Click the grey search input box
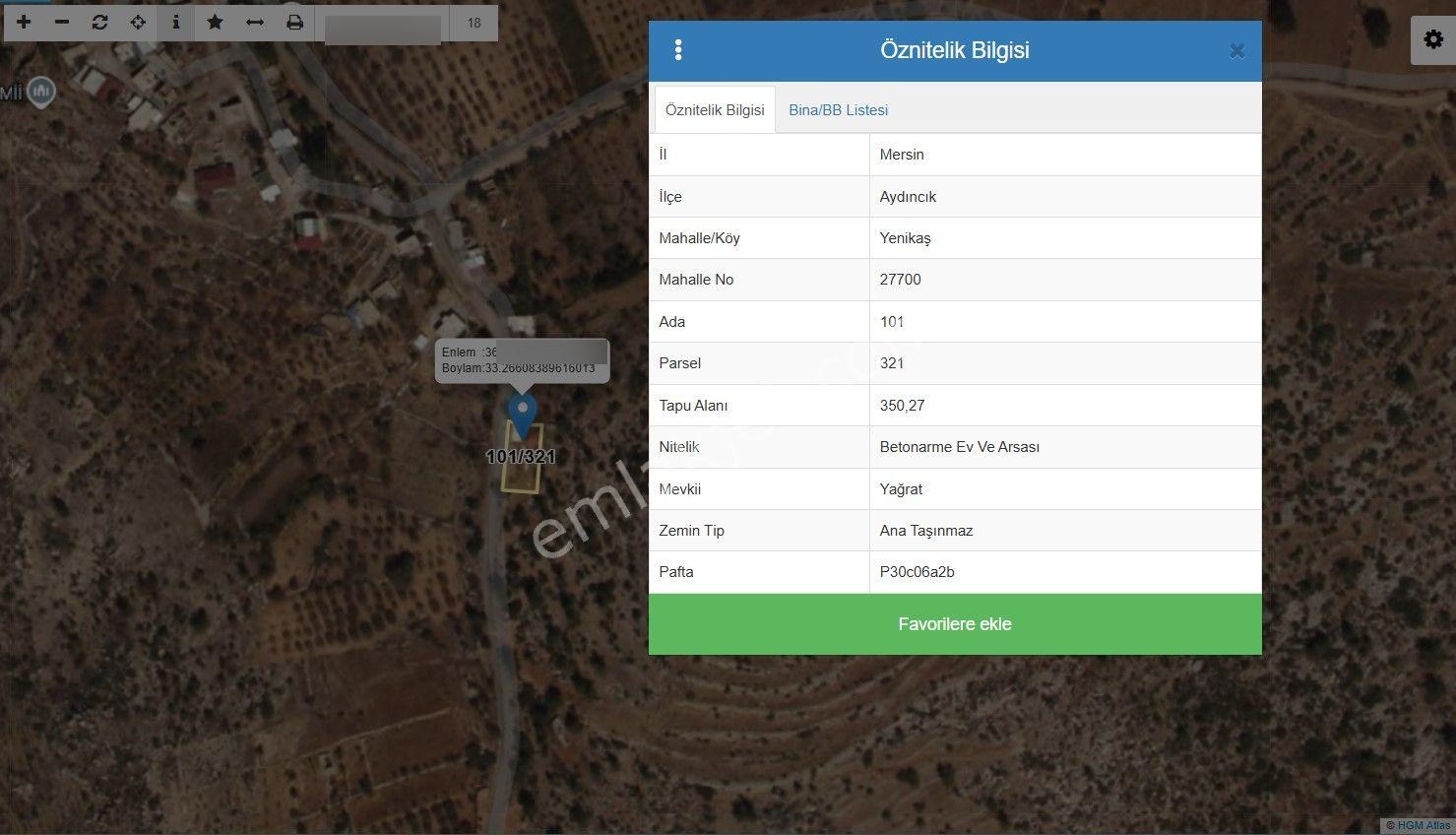 pos(383,24)
